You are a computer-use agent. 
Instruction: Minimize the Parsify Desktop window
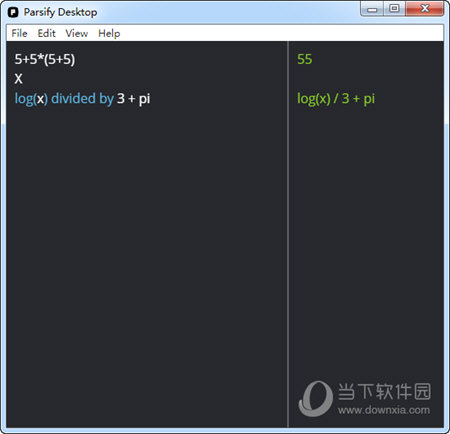click(x=372, y=9)
